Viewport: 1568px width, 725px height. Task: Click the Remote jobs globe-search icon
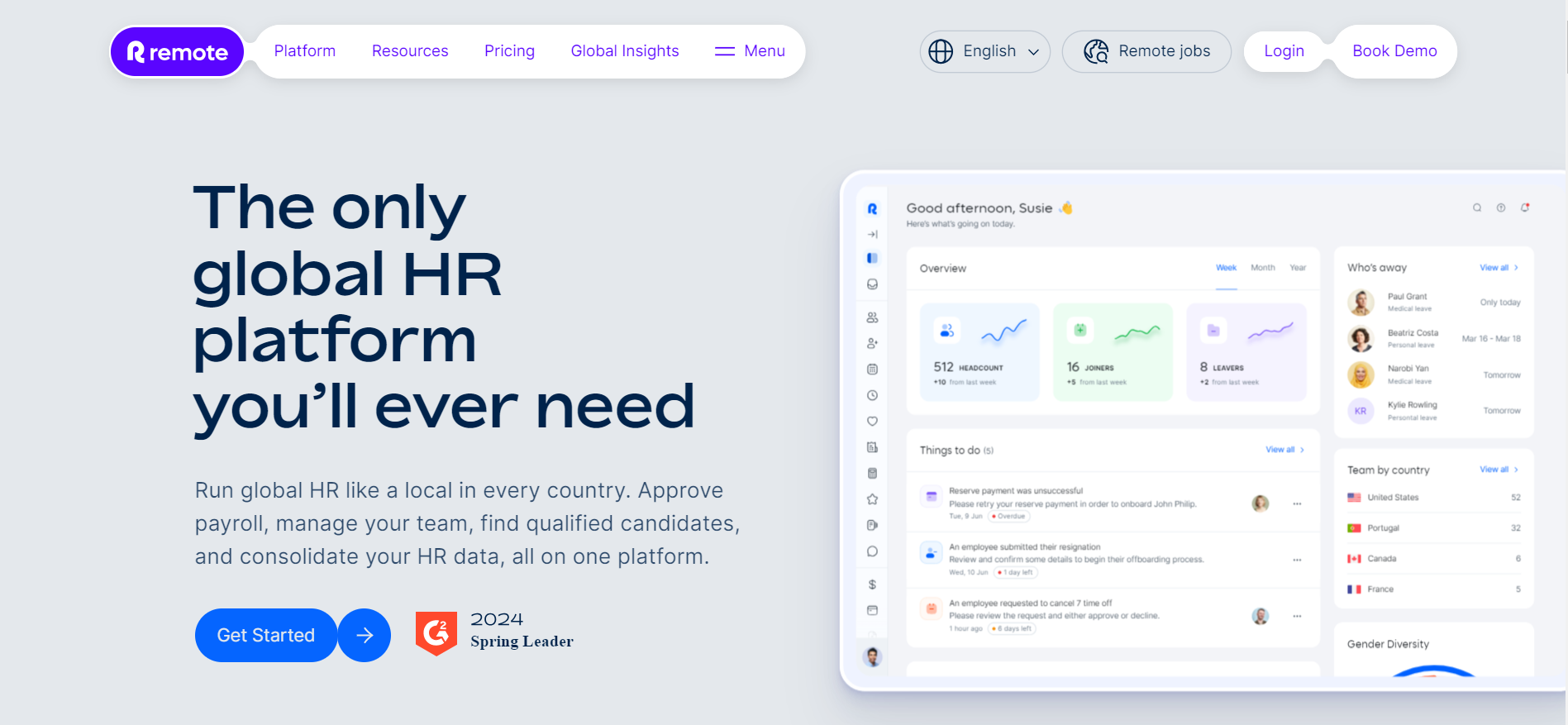(1096, 51)
